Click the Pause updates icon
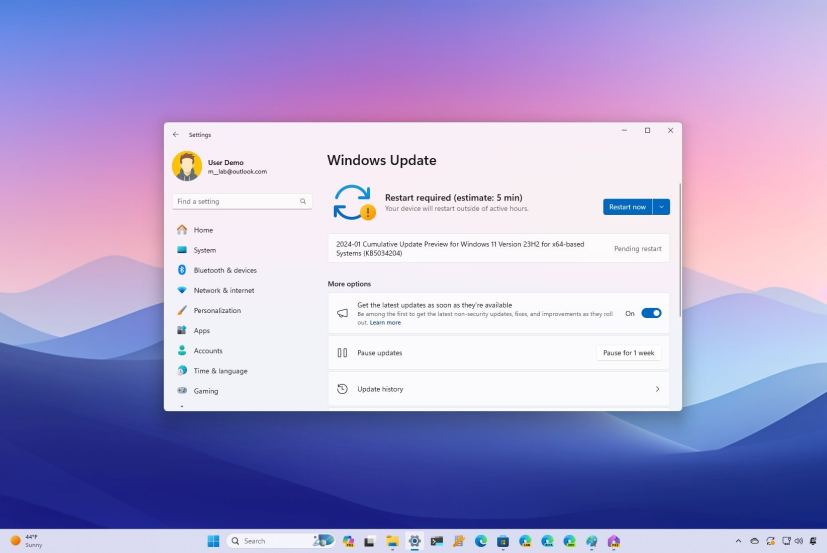The width and height of the screenshot is (827, 553). pyautogui.click(x=342, y=353)
